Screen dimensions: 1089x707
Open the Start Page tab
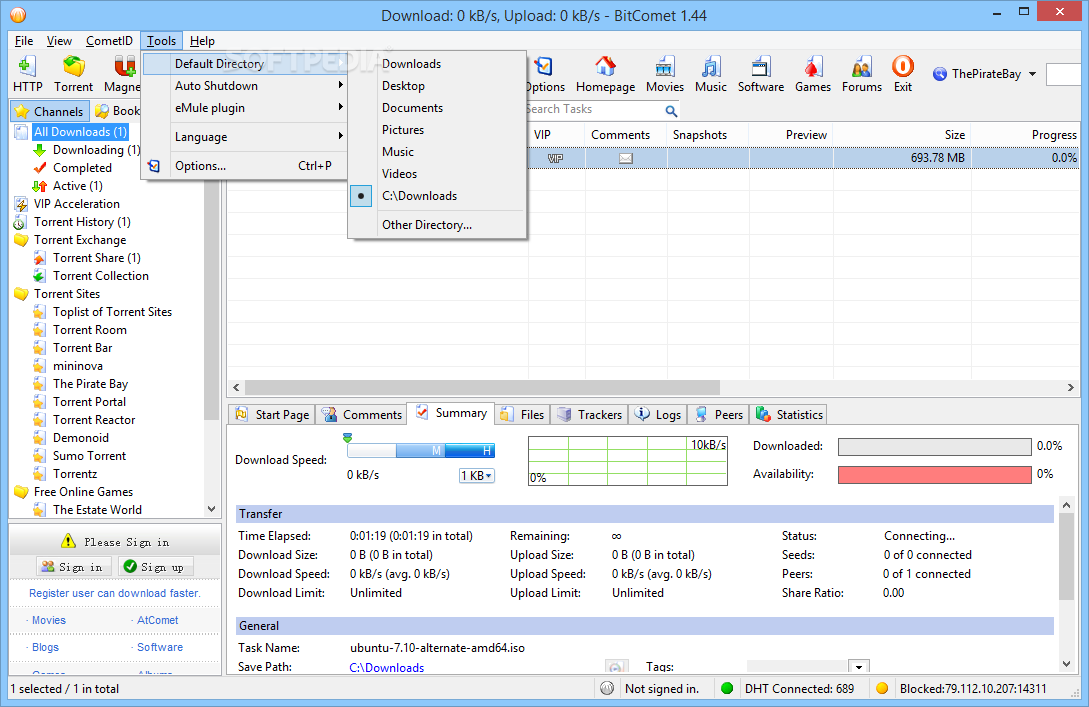tap(272, 415)
